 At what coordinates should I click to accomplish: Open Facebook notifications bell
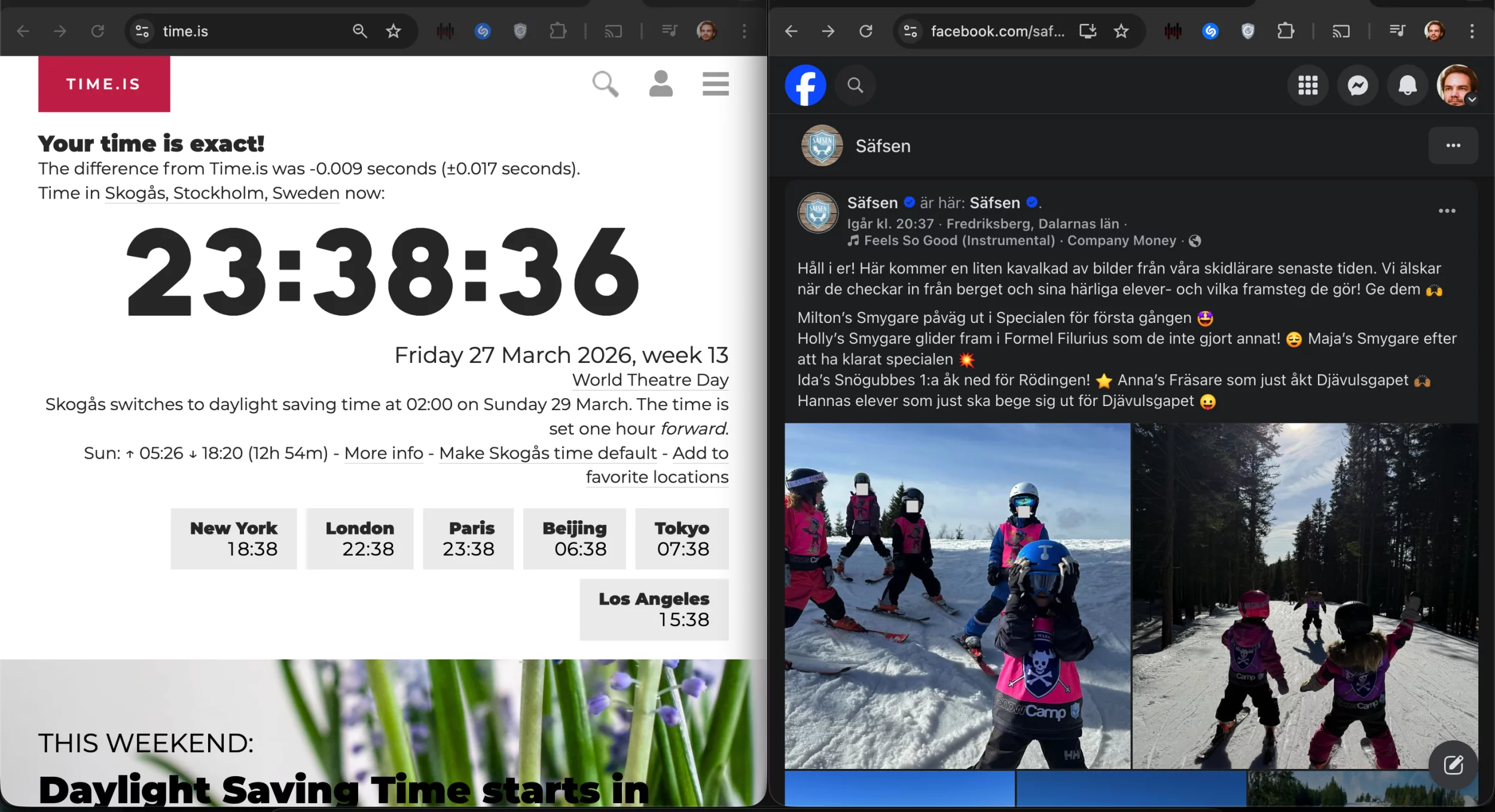tap(1408, 86)
